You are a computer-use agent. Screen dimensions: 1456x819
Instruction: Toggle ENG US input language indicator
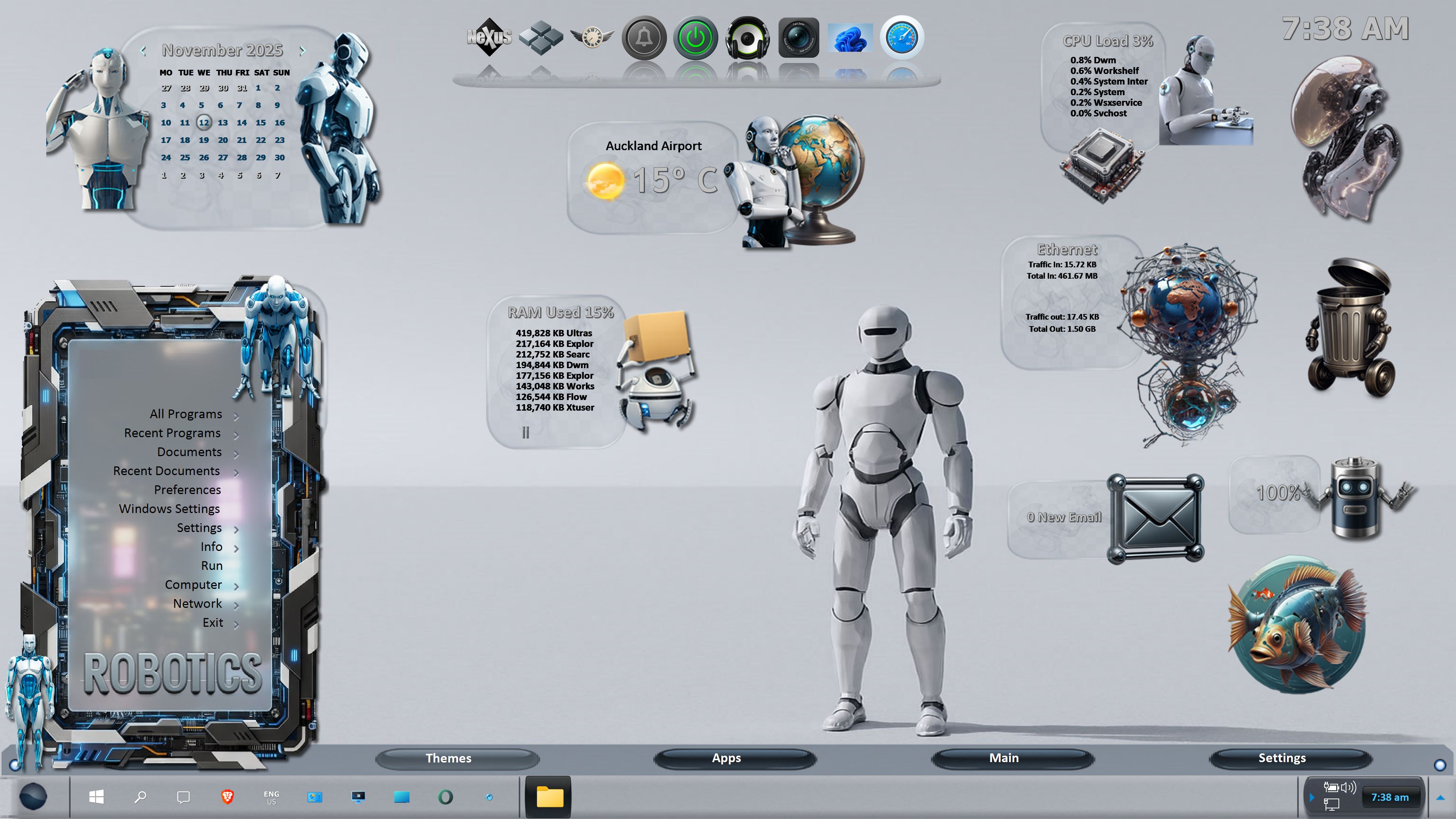pos(271,797)
